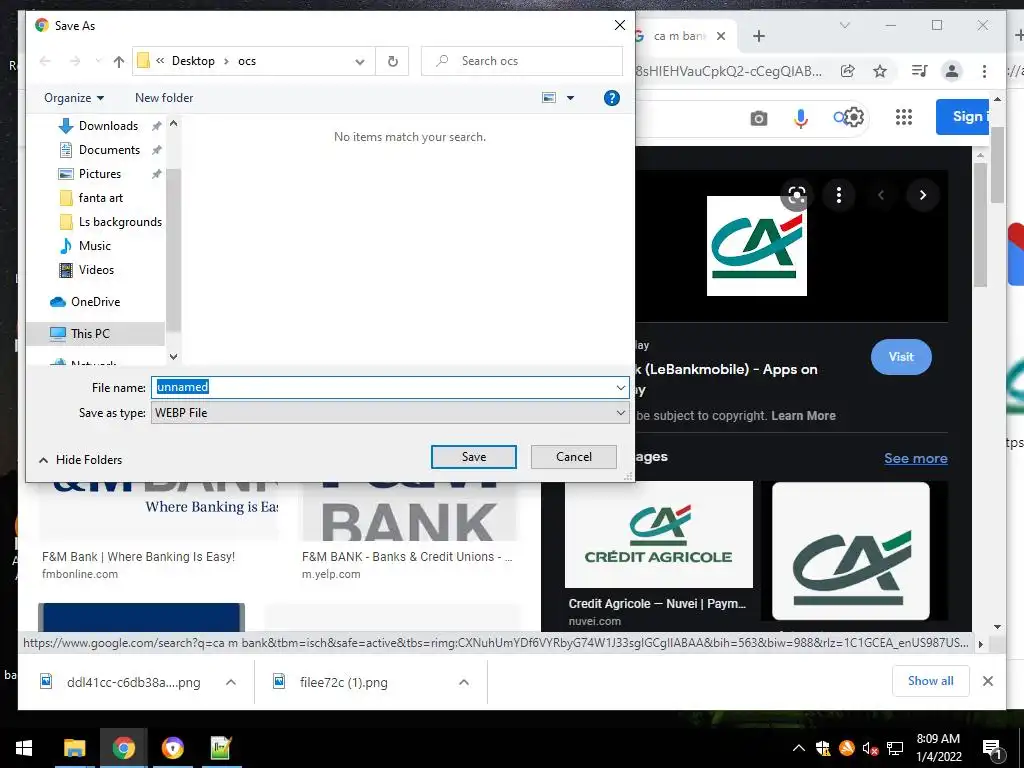
Task: Select Pictures in the navigation pane
Action: (x=99, y=174)
